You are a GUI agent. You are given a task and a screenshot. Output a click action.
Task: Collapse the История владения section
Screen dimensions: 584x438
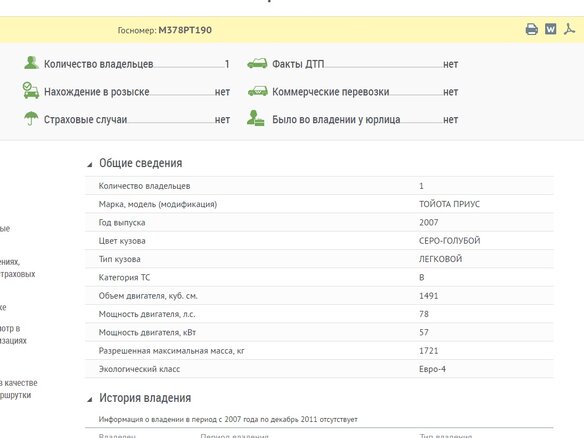[89, 400]
